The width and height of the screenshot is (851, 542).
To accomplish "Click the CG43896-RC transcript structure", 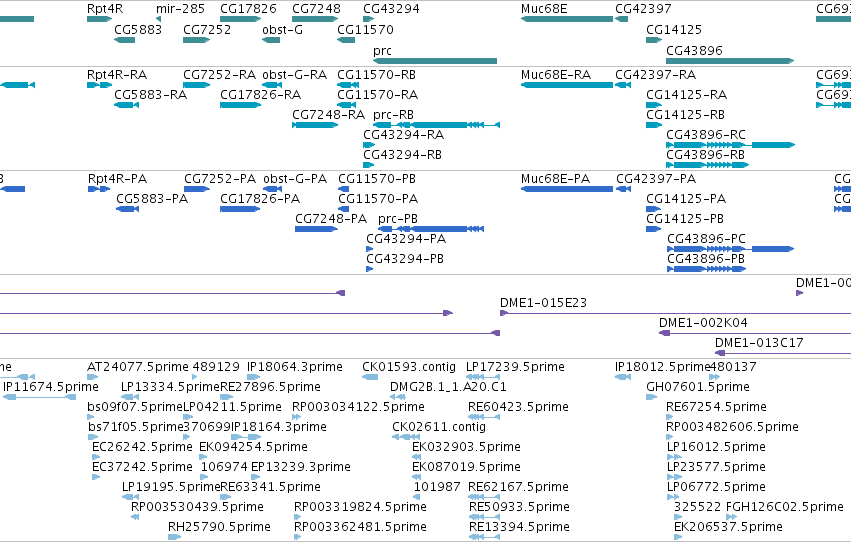I will click(730, 145).
